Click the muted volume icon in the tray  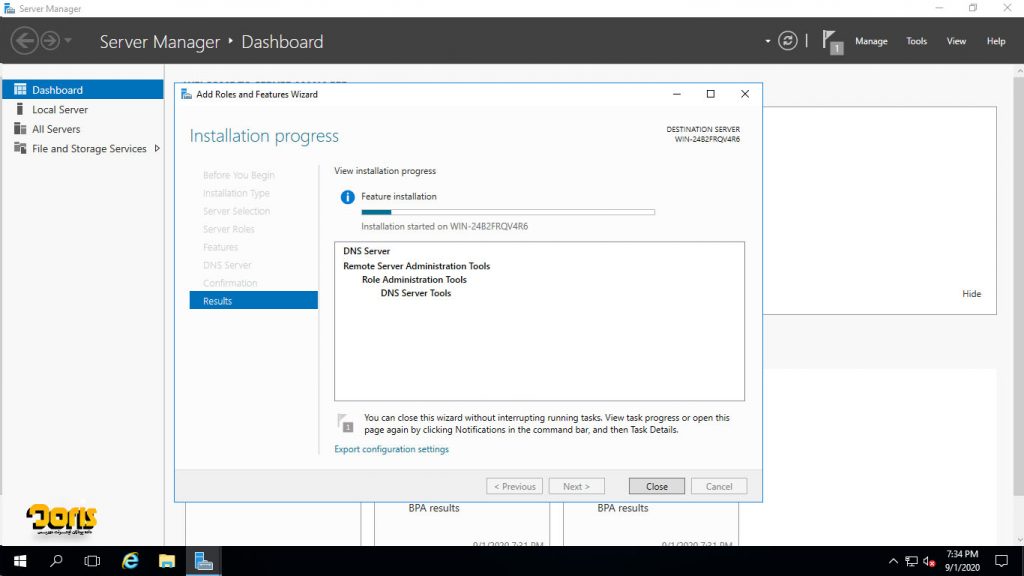(929, 561)
